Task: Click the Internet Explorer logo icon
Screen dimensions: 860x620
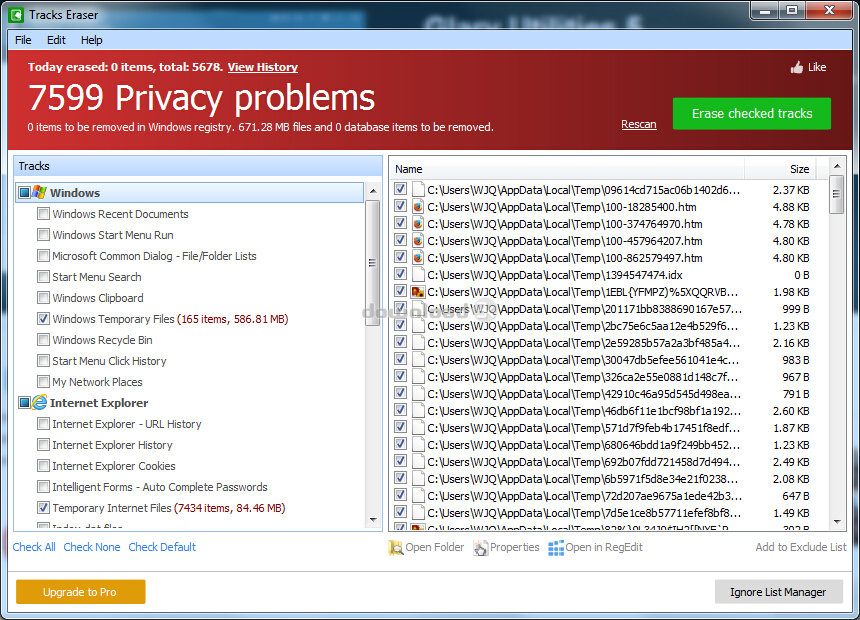Action: click(39, 402)
